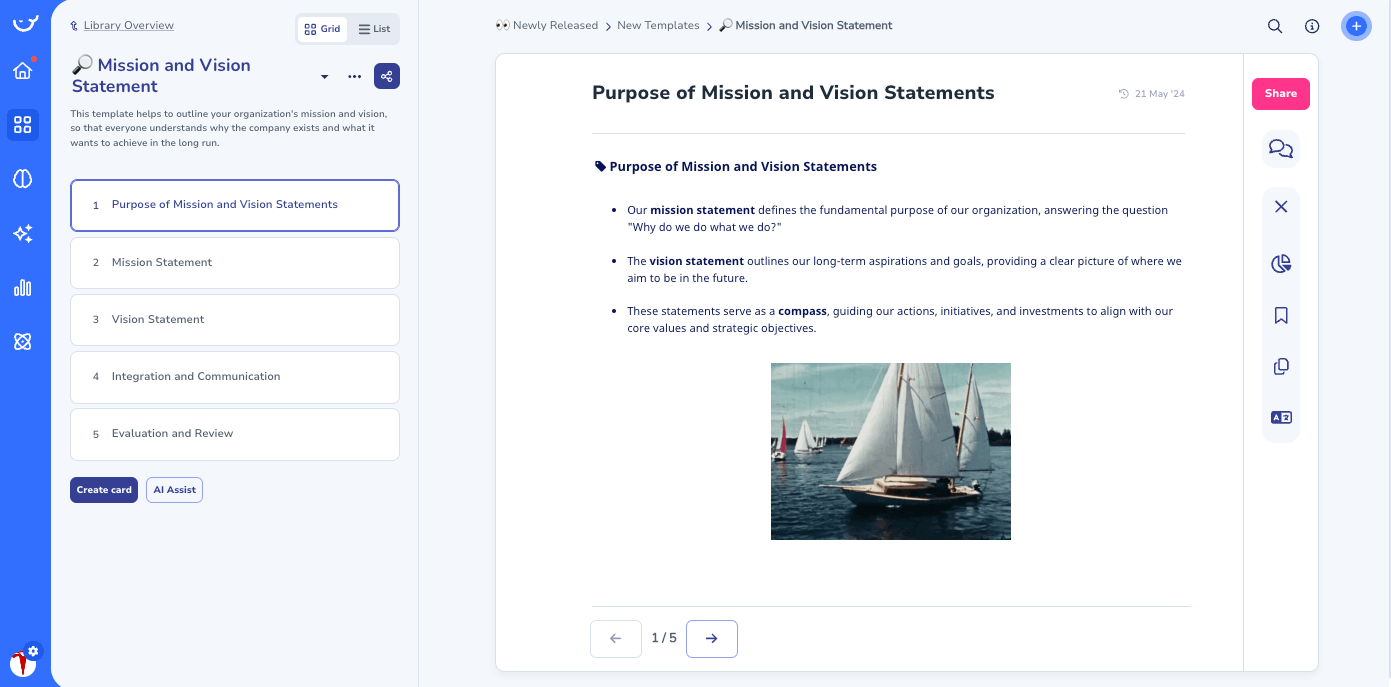Open search with the magnifier icon

tap(1275, 27)
